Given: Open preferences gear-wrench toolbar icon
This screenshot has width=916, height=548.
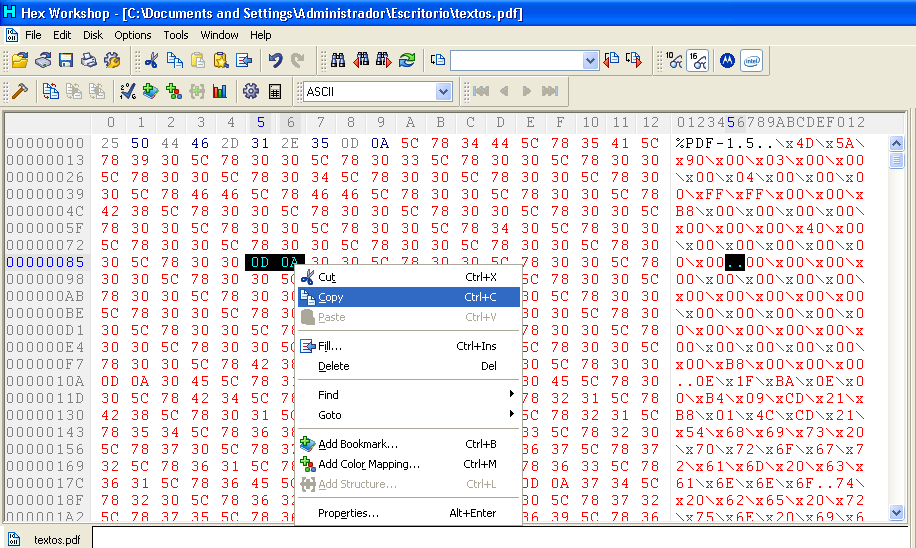Looking at the screenshot, I should 112,60.
